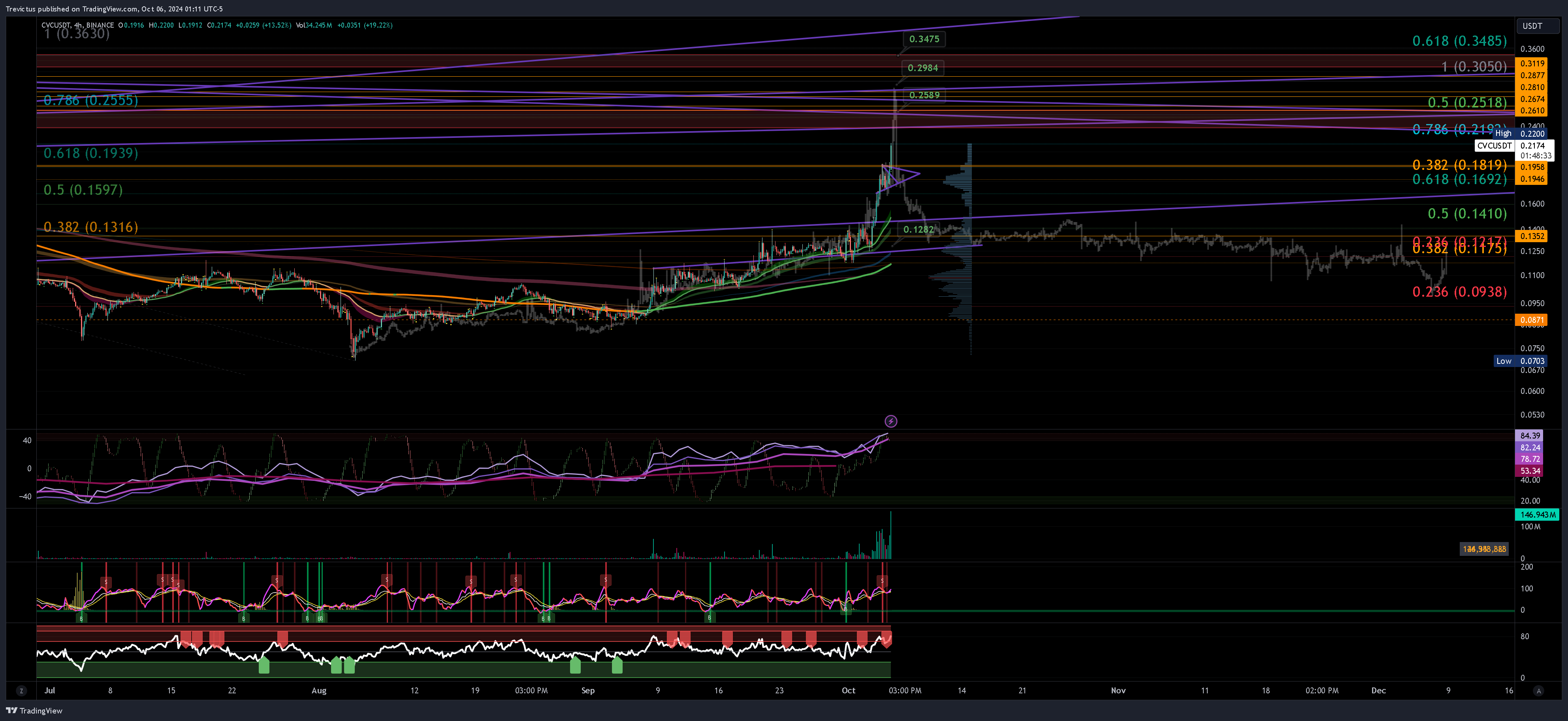Image resolution: width=1568 pixels, height=721 pixels.
Task: Select the 0.382 (0.1316) Fibonacci label
Action: pos(91,227)
